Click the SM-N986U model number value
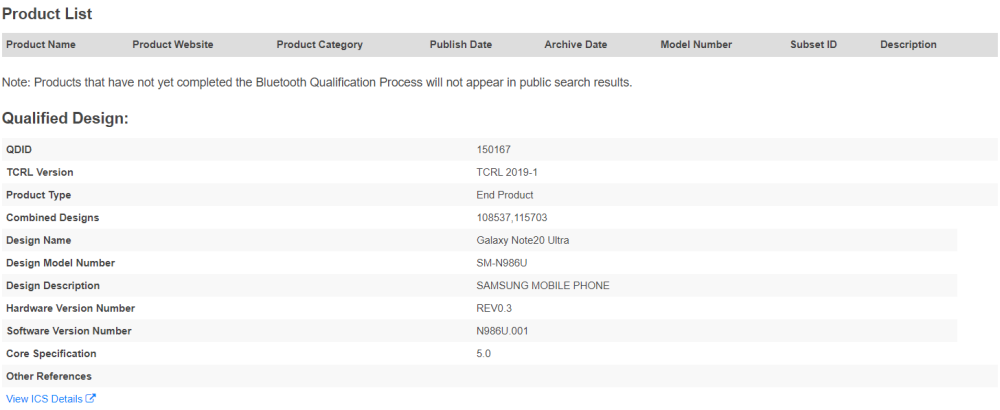Screen dimensions: 1000x410 (504, 263)
